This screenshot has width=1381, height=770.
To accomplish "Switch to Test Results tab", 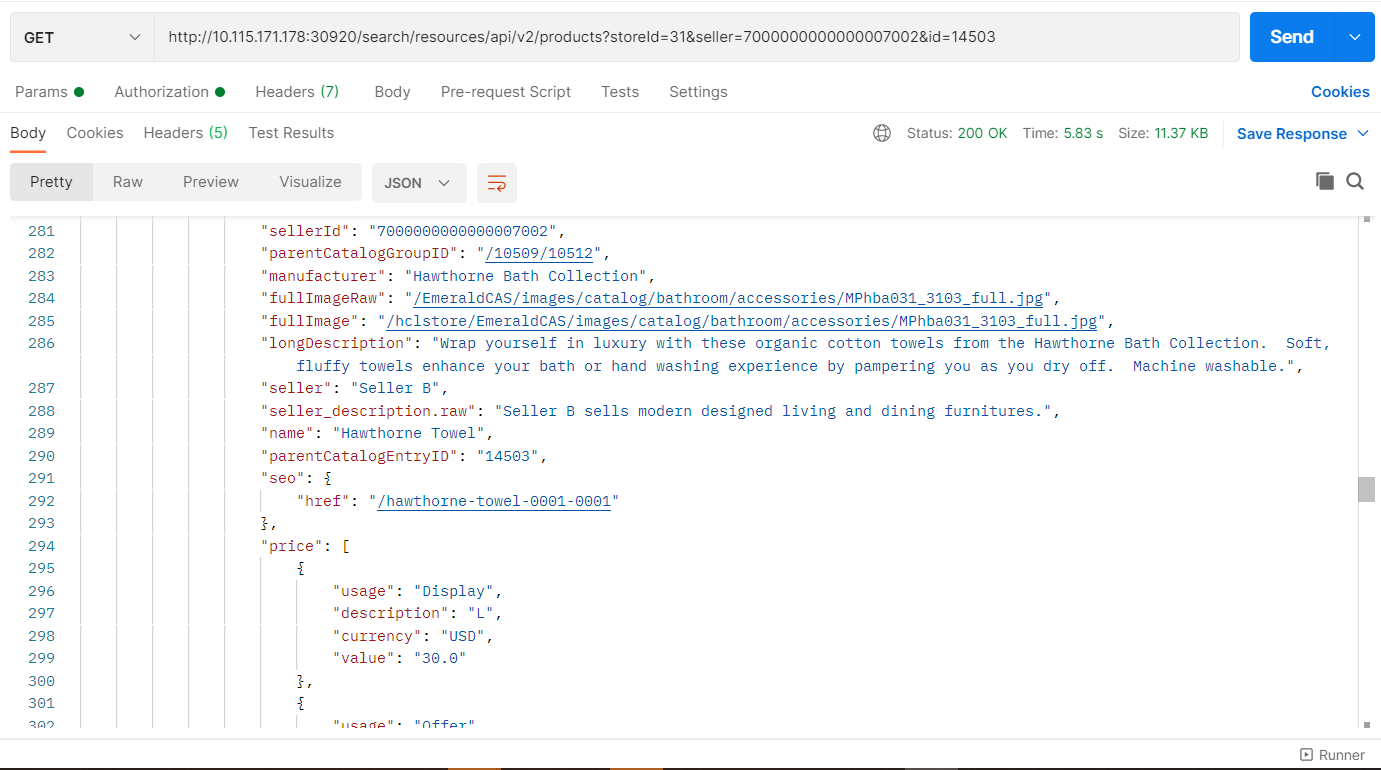I will pos(291,133).
